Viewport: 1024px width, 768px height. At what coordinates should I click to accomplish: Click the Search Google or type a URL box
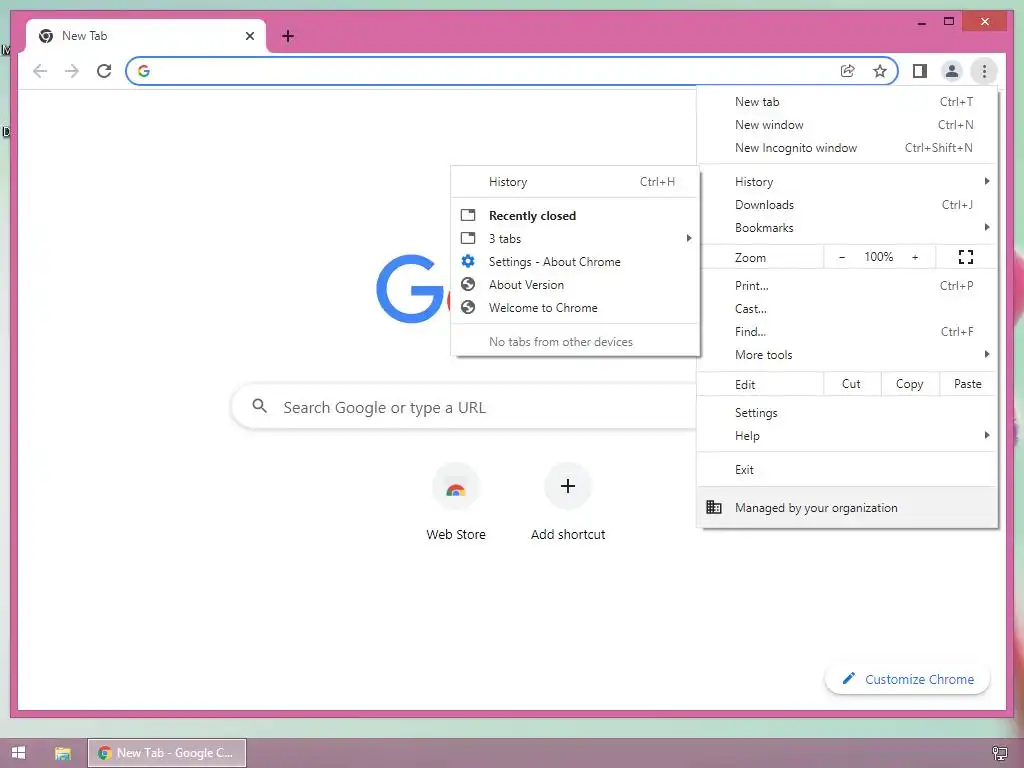[x=464, y=407]
